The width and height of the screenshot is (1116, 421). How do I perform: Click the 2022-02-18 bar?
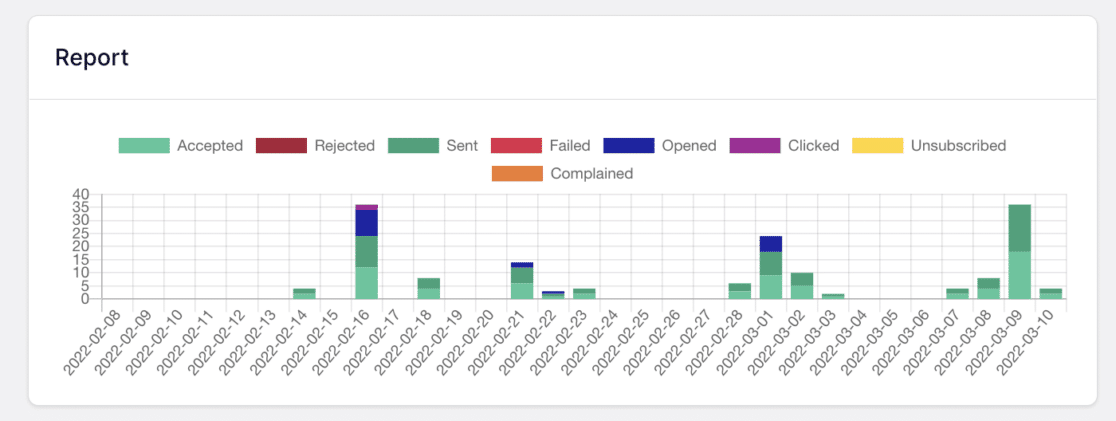click(x=428, y=288)
